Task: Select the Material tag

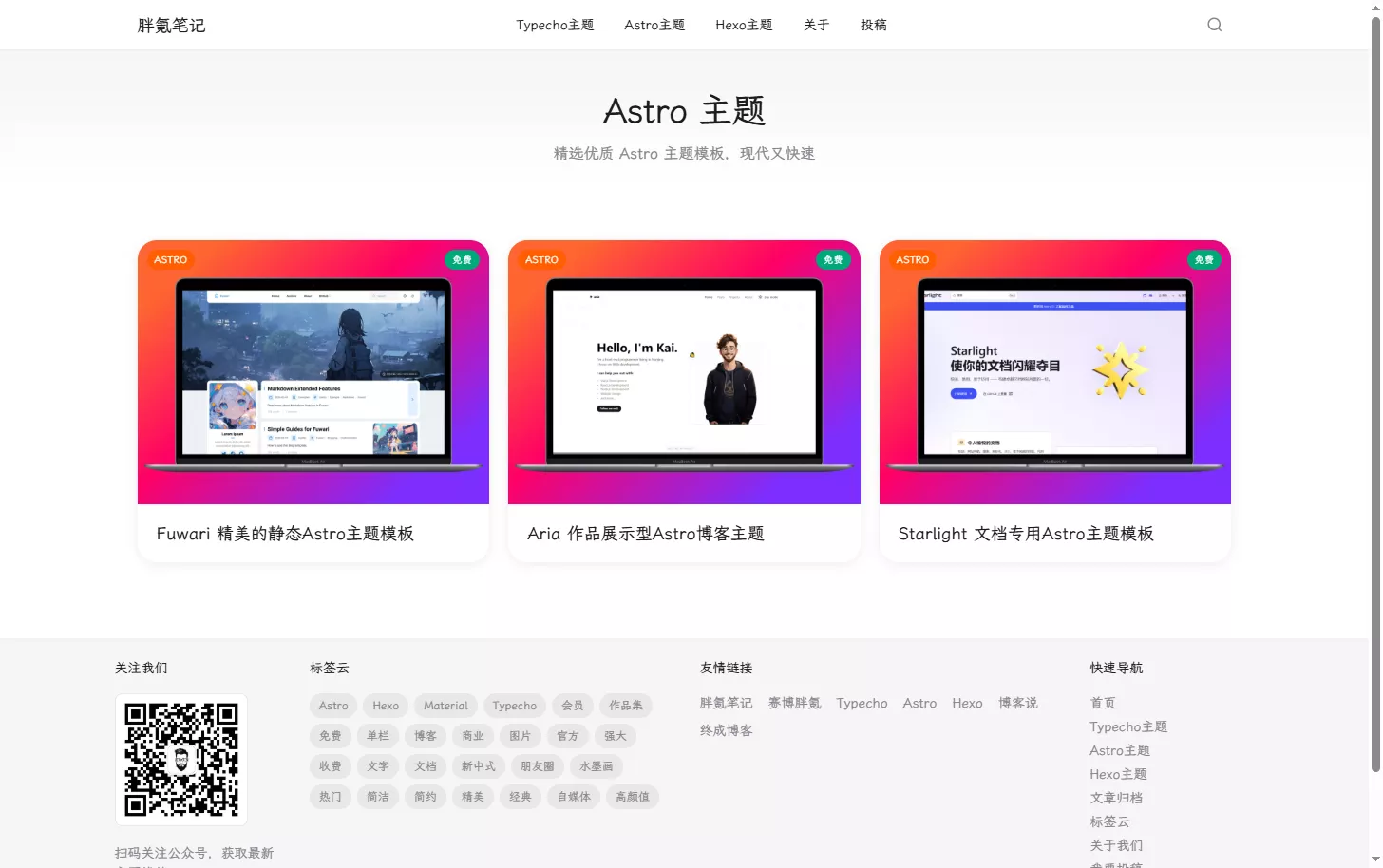Action: coord(445,706)
